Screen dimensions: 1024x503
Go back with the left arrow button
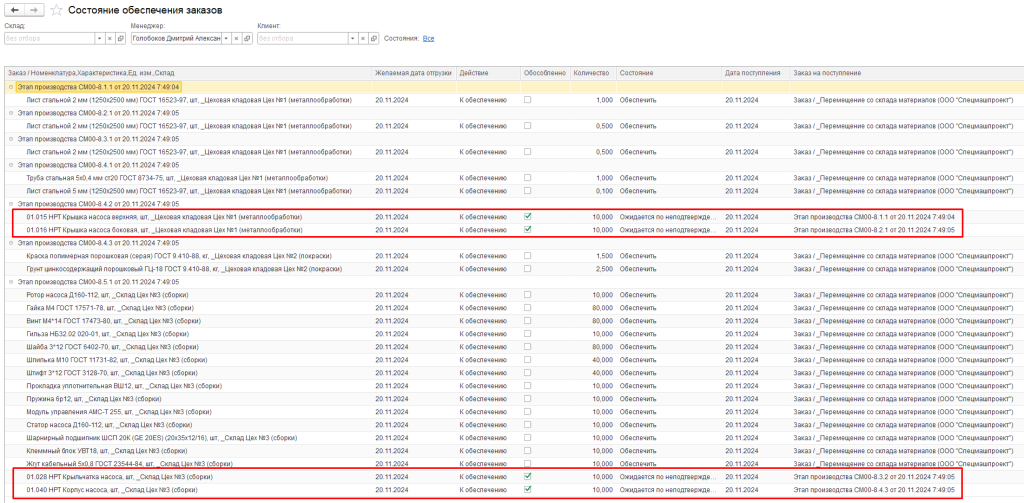[15, 10]
